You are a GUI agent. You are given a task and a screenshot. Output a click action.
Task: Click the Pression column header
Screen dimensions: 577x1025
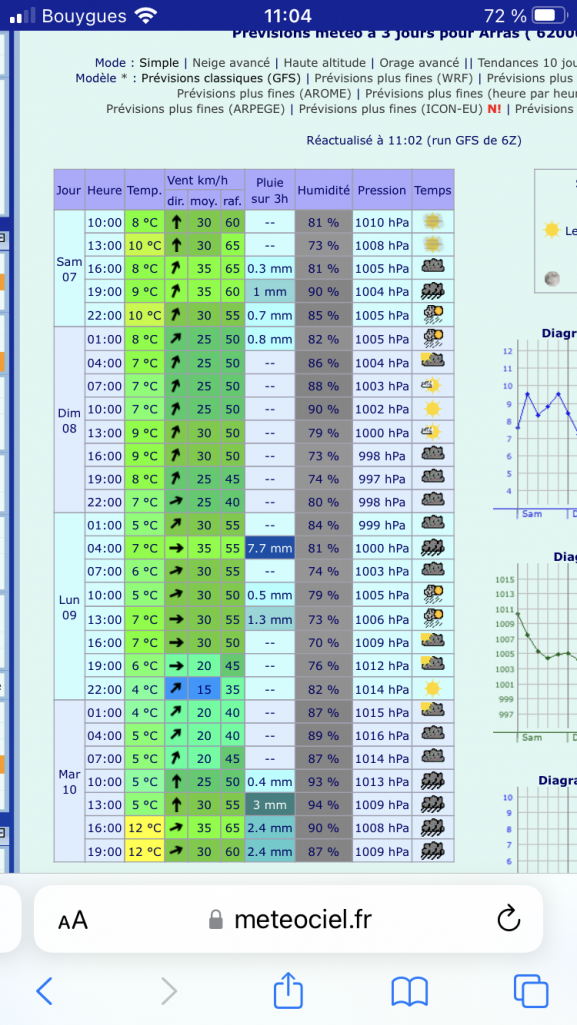(x=382, y=190)
